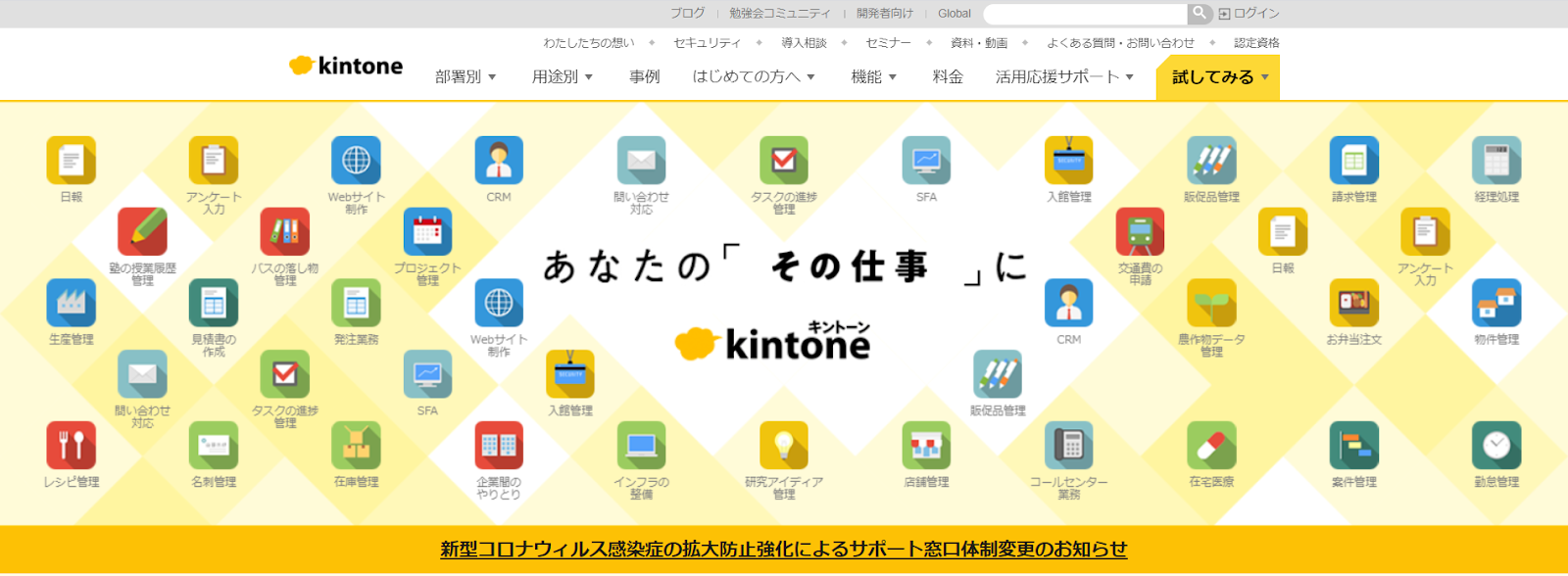
Task: Click the 請求管理 spreadsheet icon
Action: [1354, 161]
